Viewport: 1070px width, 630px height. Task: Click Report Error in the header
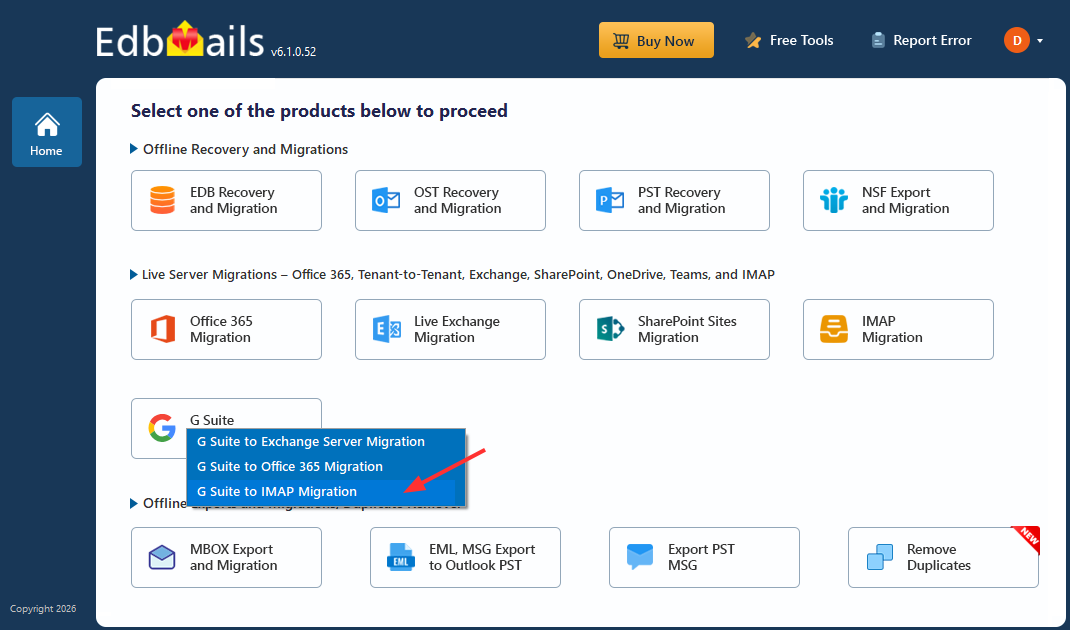point(921,41)
